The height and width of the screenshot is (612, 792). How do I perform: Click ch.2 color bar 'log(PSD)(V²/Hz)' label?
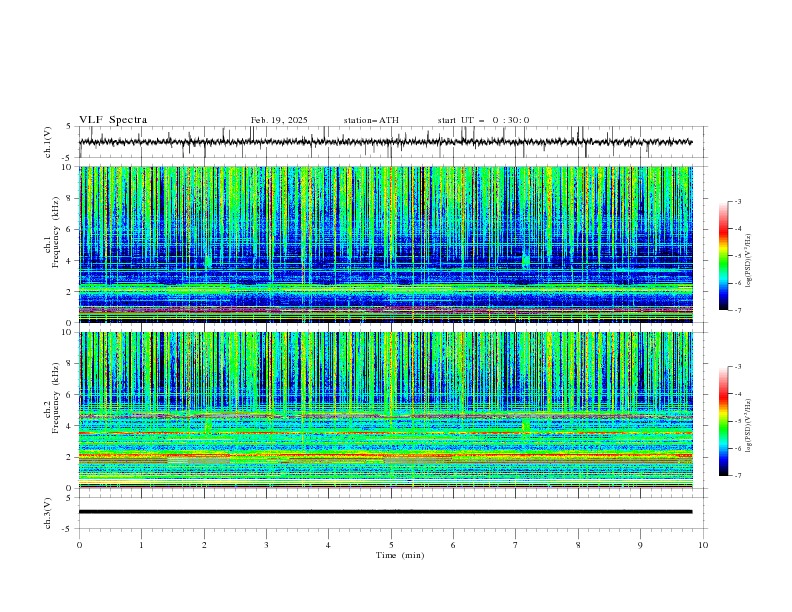[x=749, y=426]
